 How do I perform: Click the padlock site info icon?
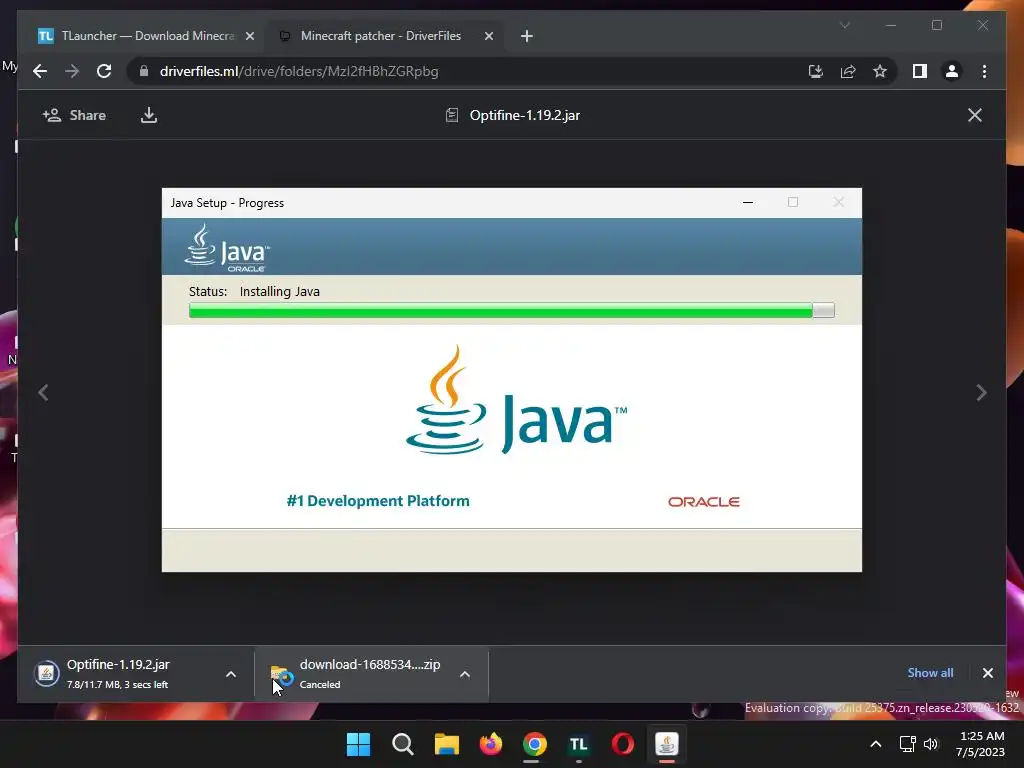coord(144,71)
